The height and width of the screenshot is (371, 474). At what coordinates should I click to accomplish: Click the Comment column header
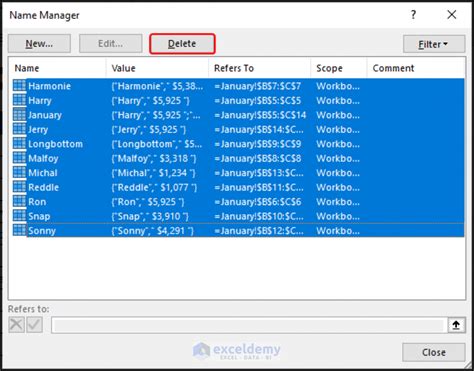tap(416, 68)
